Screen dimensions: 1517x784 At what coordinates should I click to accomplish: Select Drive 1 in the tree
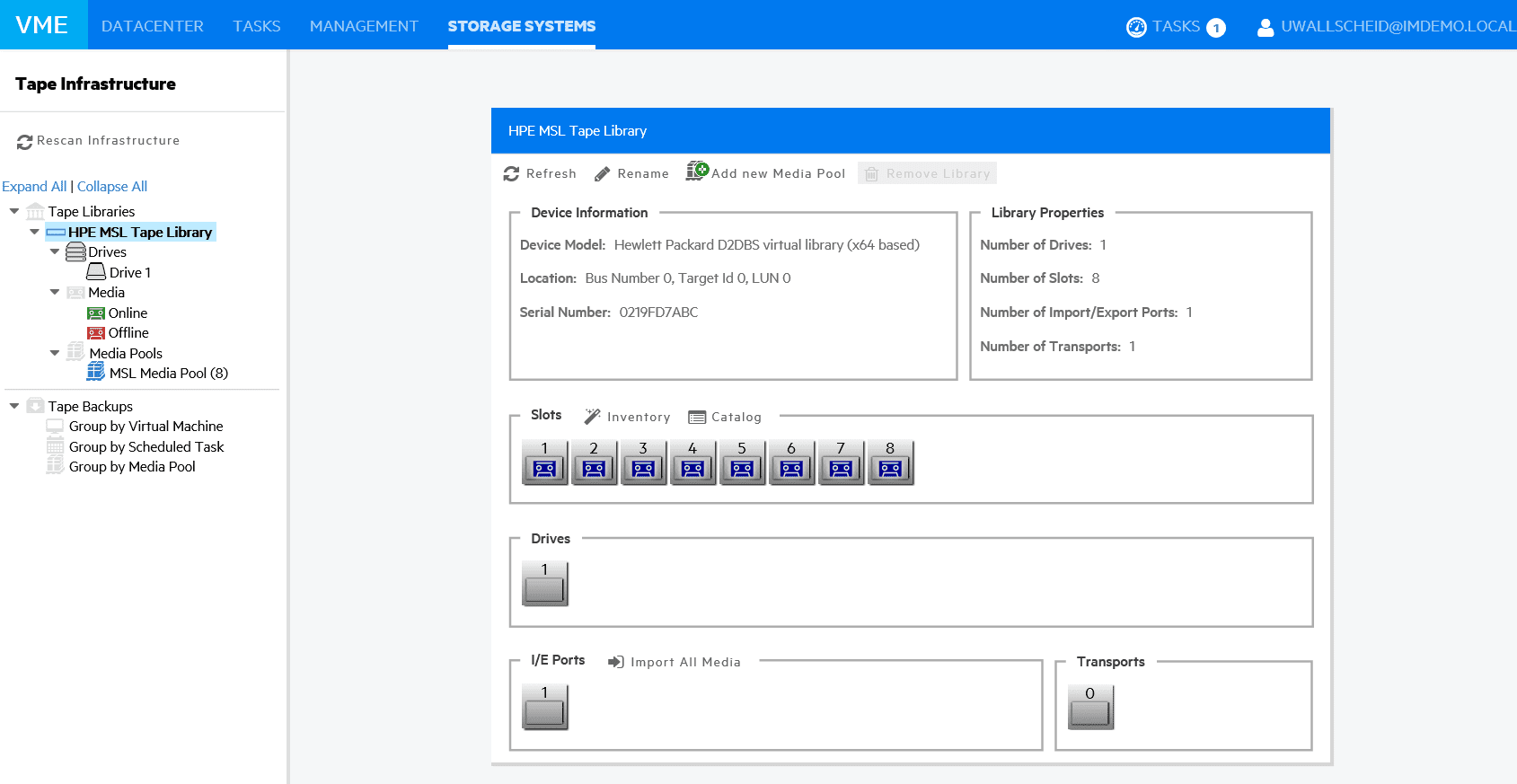click(130, 272)
